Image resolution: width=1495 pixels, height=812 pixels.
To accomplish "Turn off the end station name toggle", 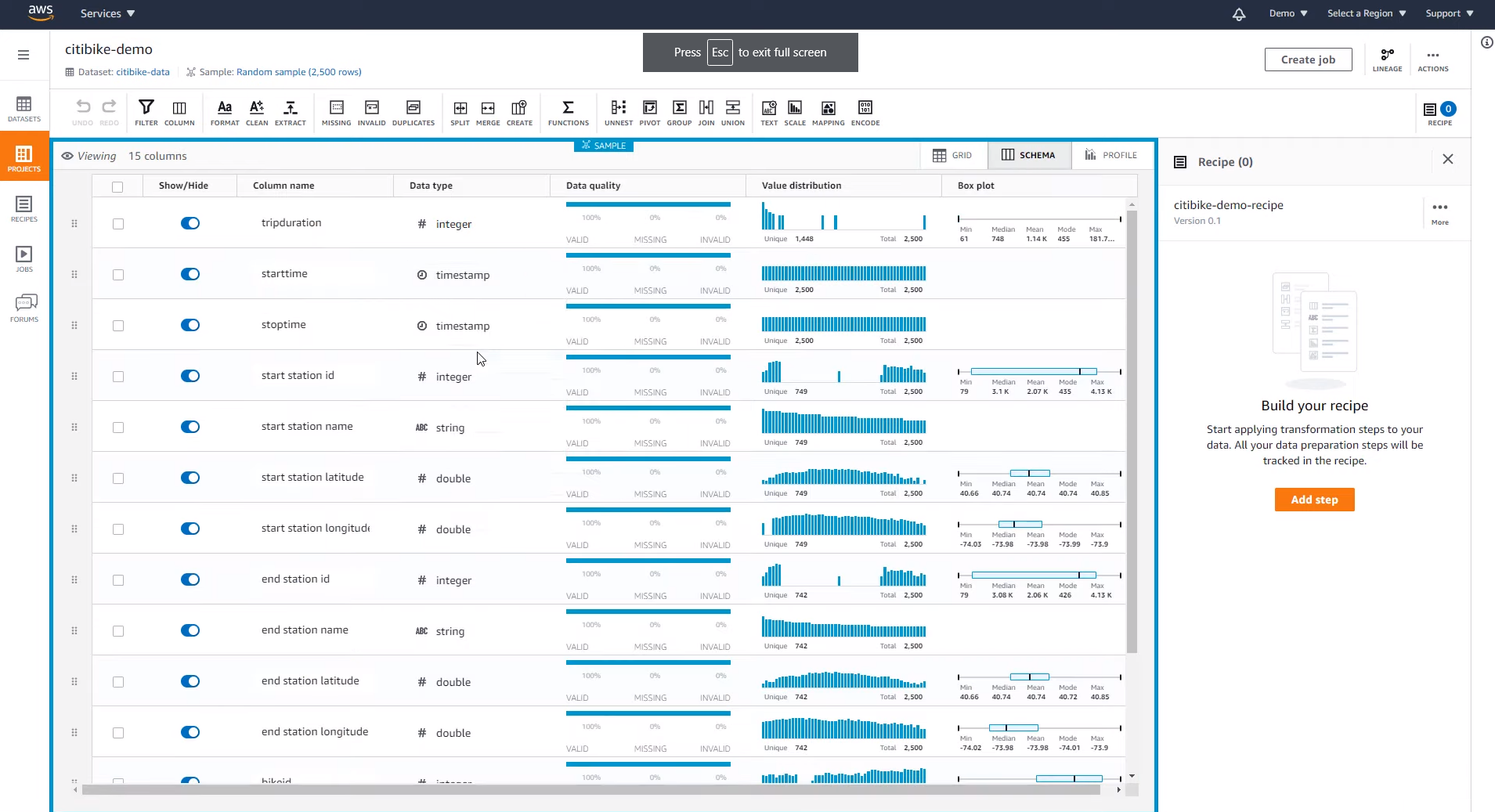I will (190, 630).
